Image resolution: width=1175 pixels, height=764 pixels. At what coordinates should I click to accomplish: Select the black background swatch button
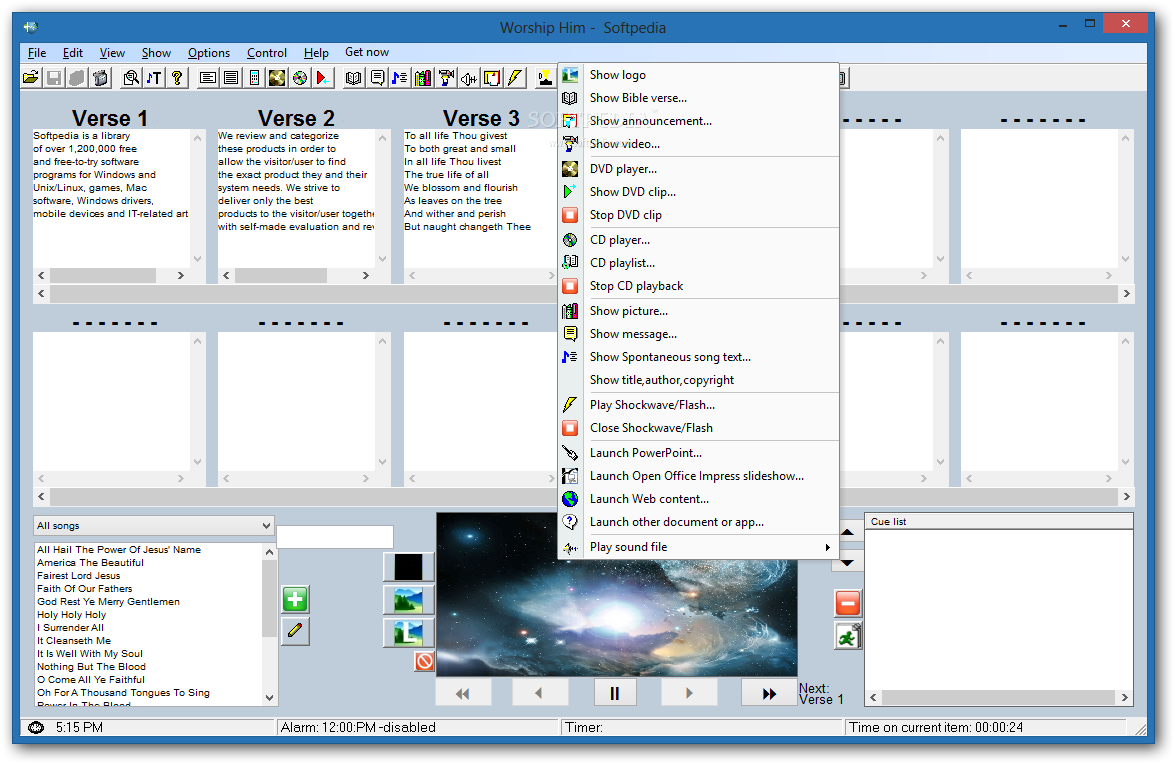(408, 567)
